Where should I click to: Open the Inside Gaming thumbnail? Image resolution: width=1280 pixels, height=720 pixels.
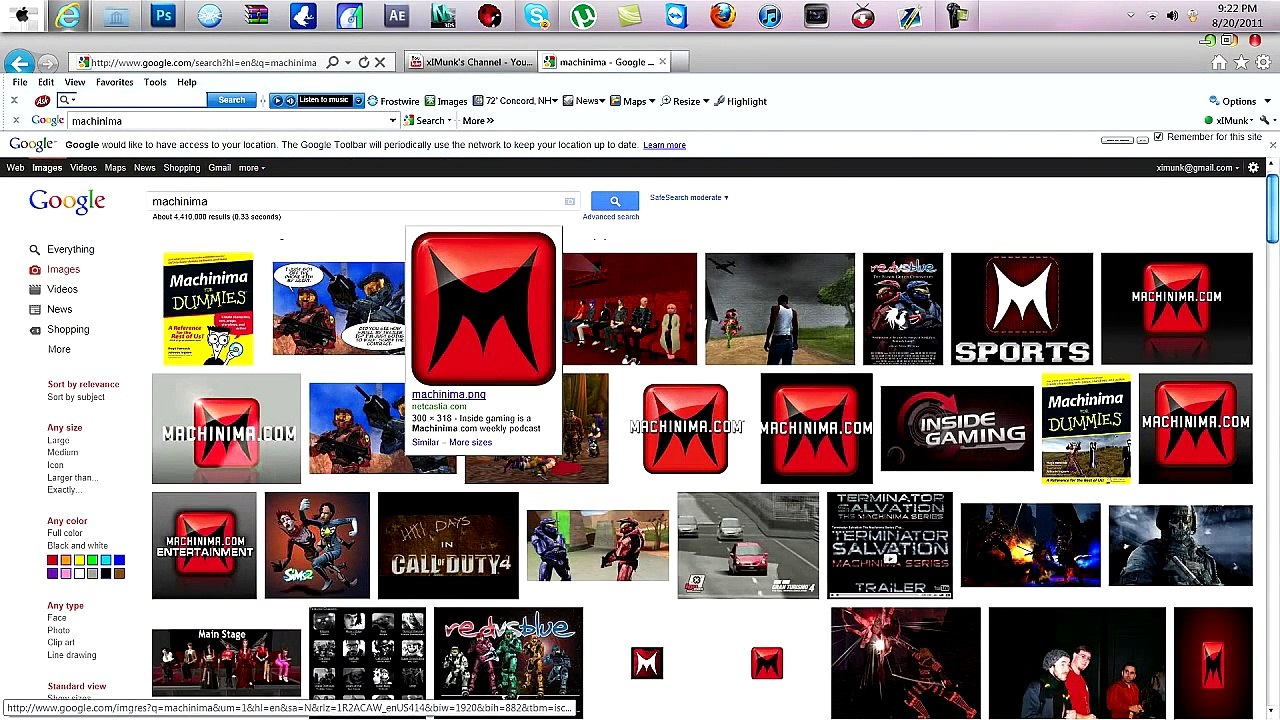[x=957, y=429]
